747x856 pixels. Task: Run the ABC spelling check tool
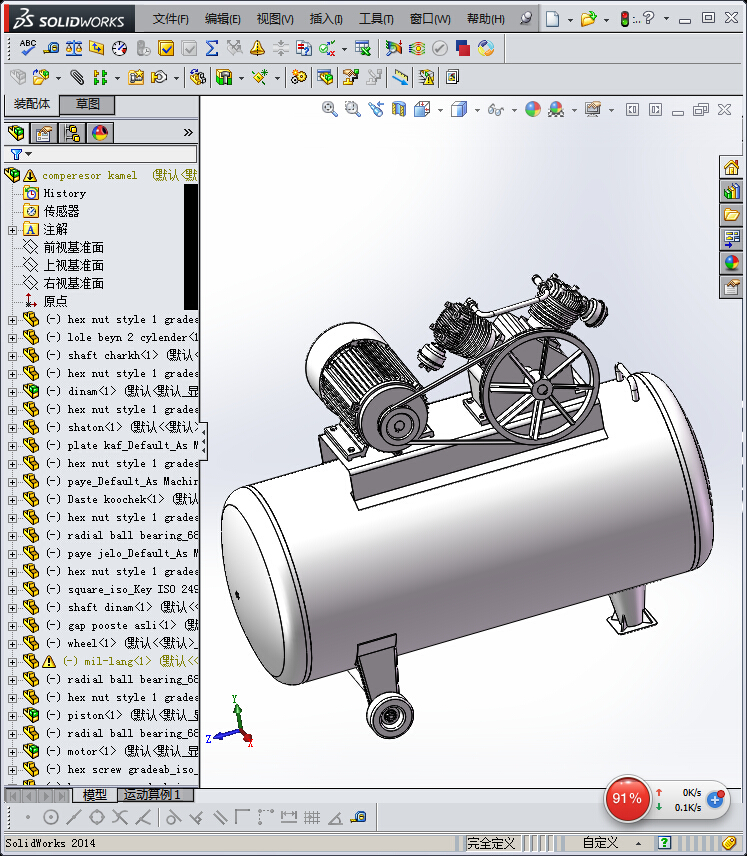click(27, 48)
